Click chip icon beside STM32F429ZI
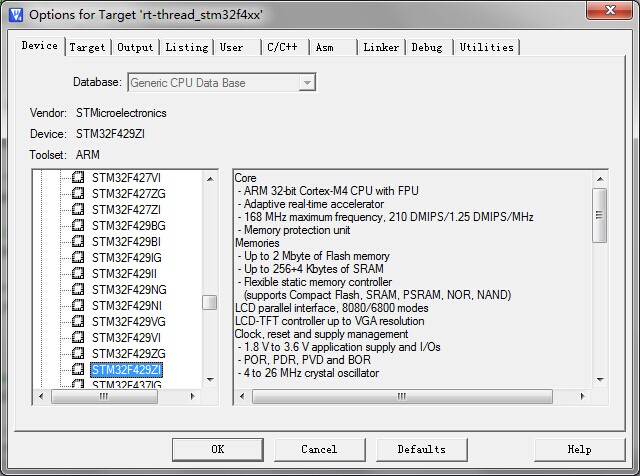 point(78,369)
